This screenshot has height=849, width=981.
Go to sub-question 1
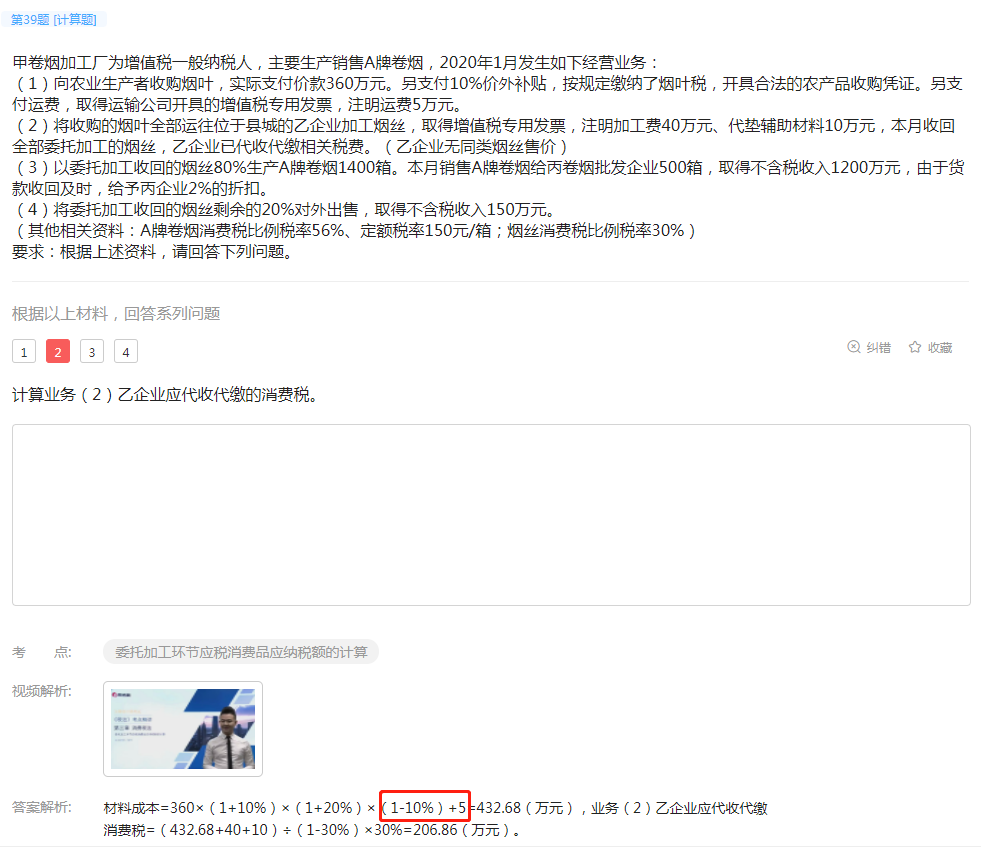[25, 351]
